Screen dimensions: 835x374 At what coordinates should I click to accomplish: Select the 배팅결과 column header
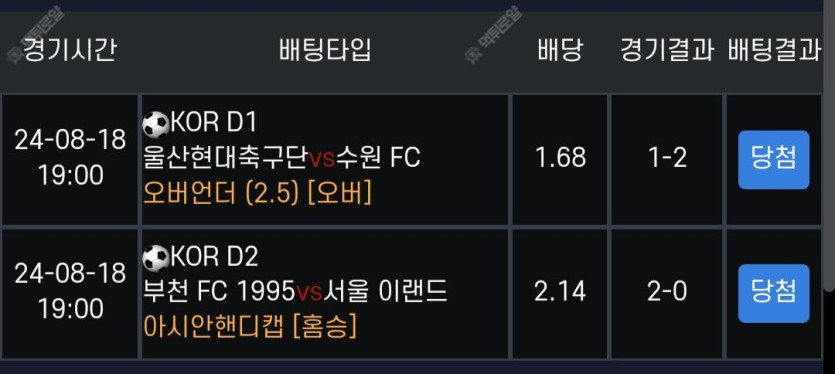tap(774, 51)
